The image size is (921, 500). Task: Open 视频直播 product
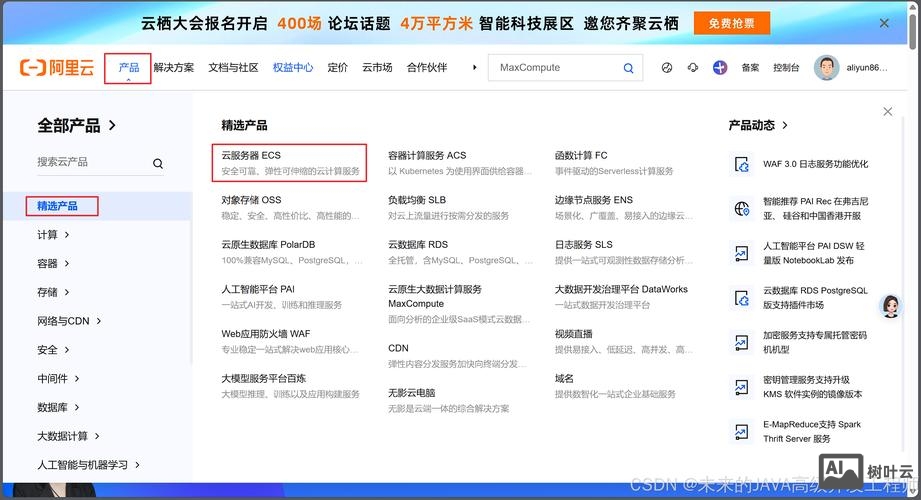[x=573, y=334]
